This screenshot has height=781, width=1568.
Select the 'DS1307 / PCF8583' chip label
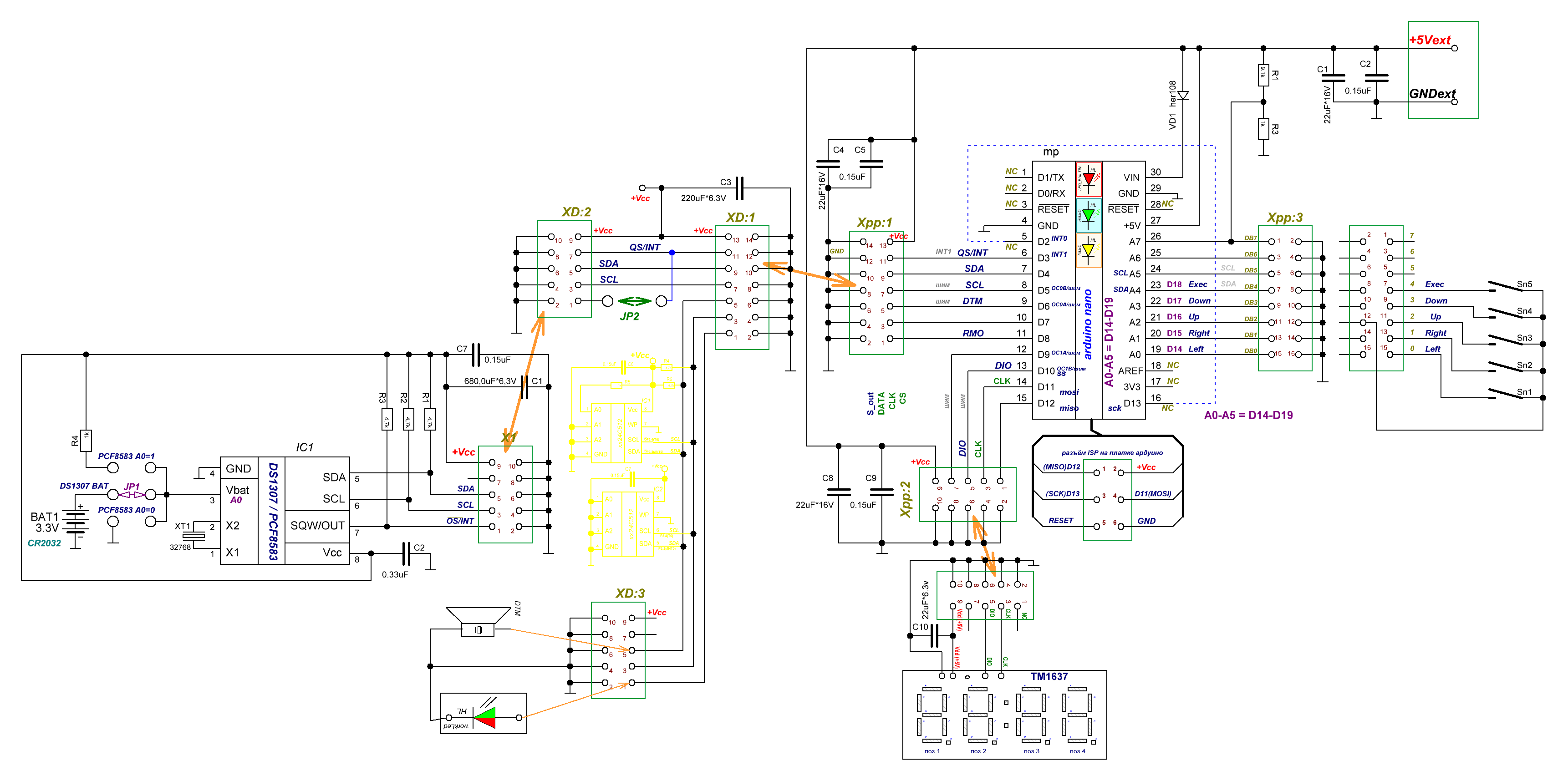[x=272, y=512]
